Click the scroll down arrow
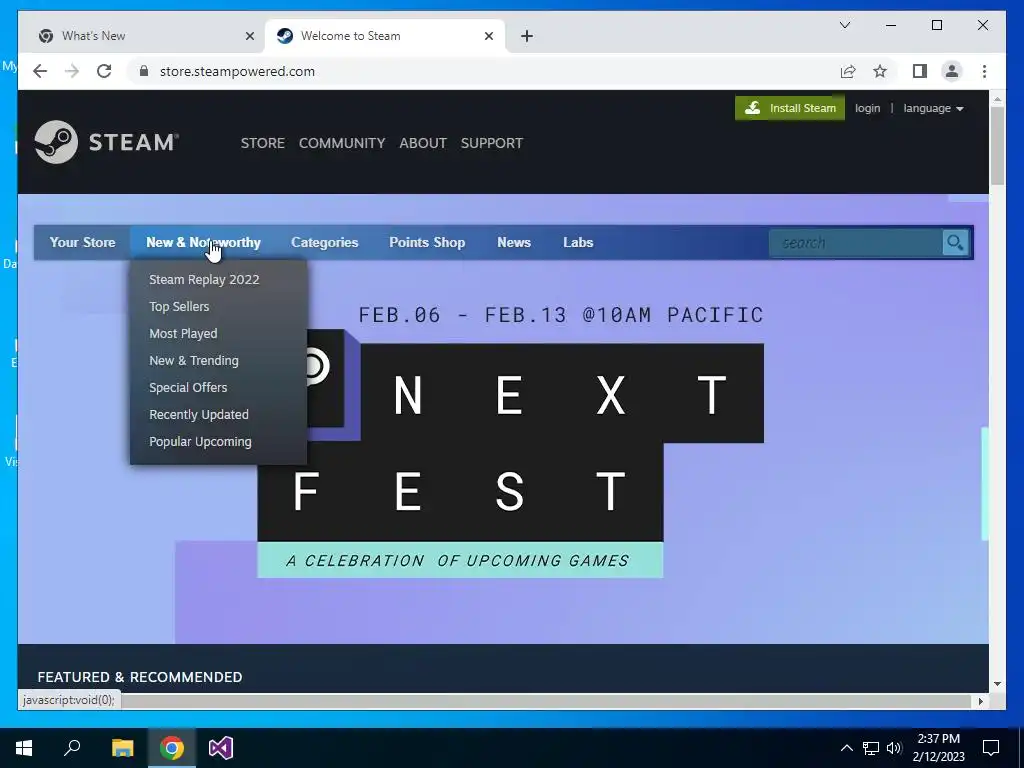Viewport: 1024px width, 768px height. pyautogui.click(x=997, y=684)
